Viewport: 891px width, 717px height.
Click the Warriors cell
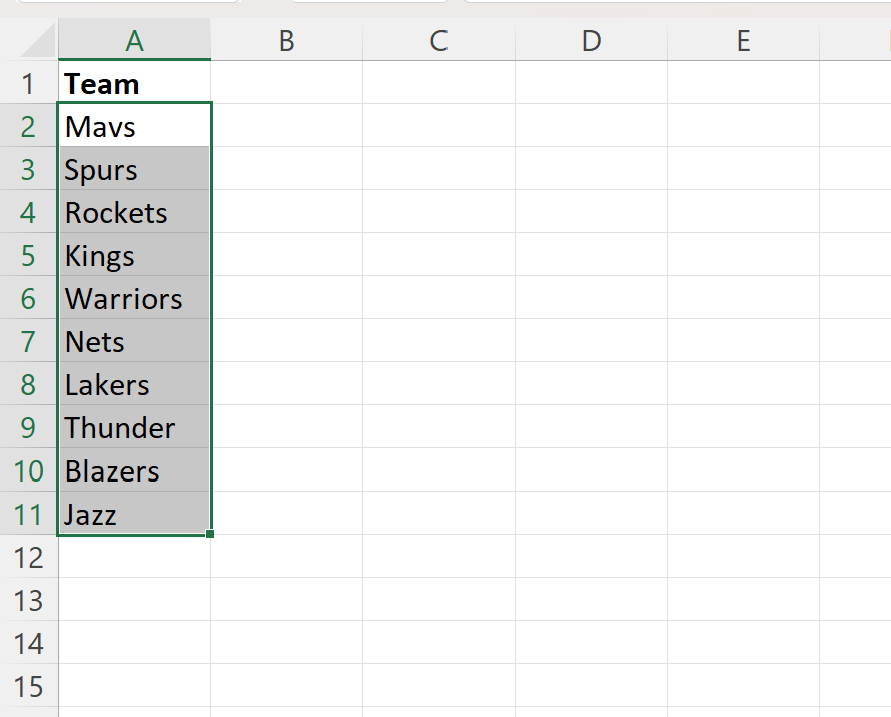pos(134,299)
